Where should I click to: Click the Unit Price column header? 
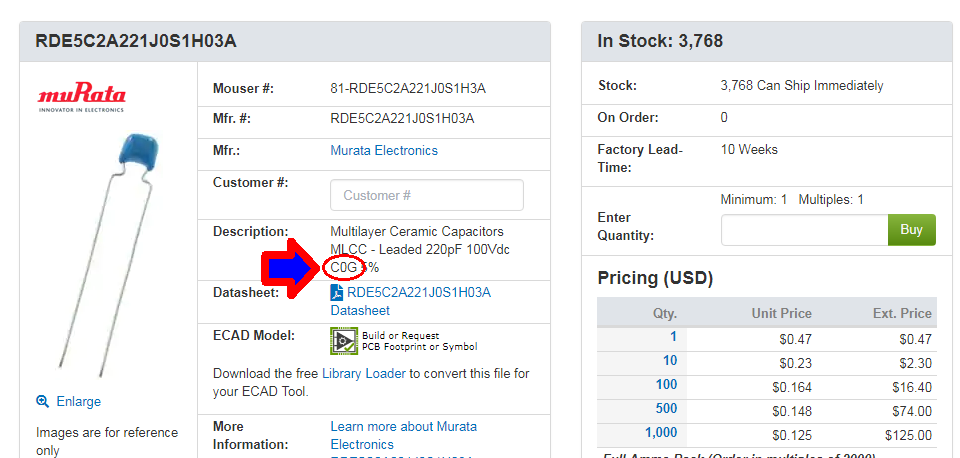(x=782, y=313)
